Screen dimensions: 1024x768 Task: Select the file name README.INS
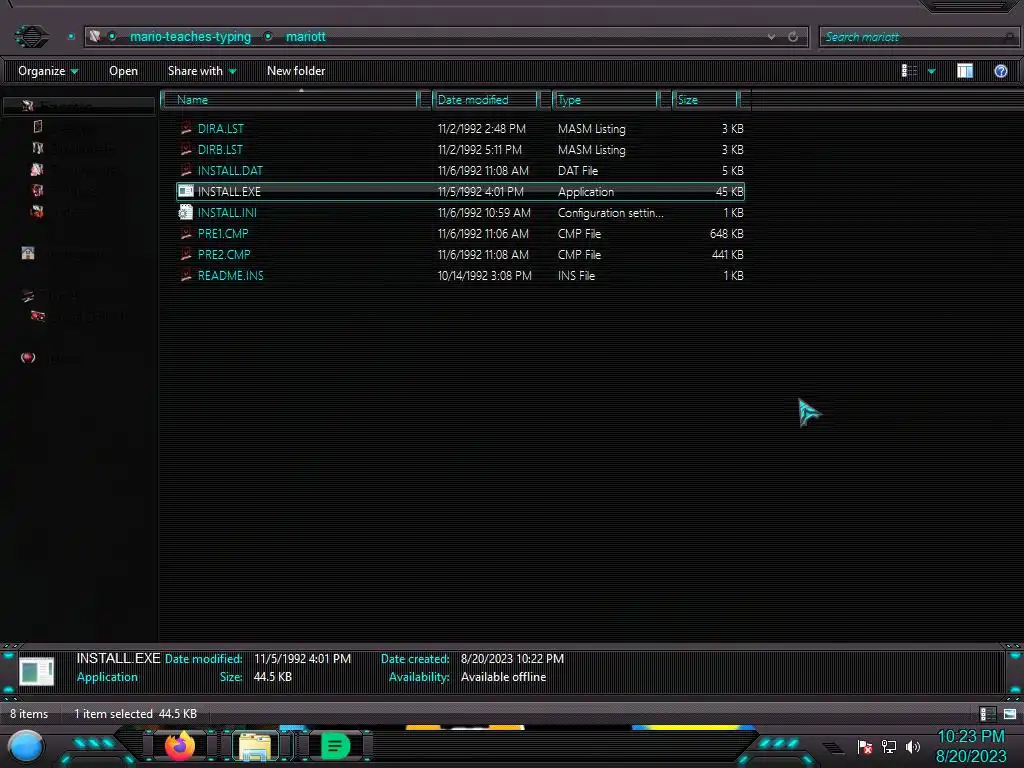[231, 276]
